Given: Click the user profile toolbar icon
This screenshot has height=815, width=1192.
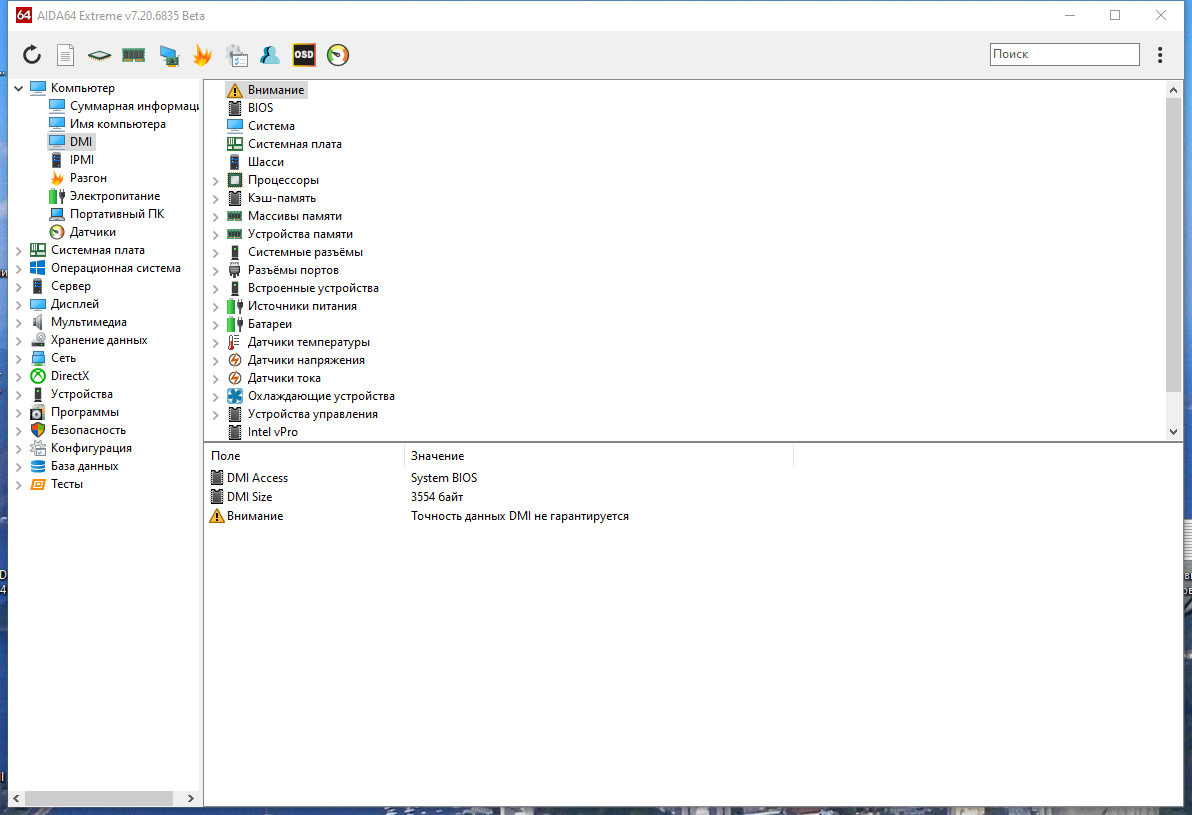Looking at the screenshot, I should [x=269, y=55].
